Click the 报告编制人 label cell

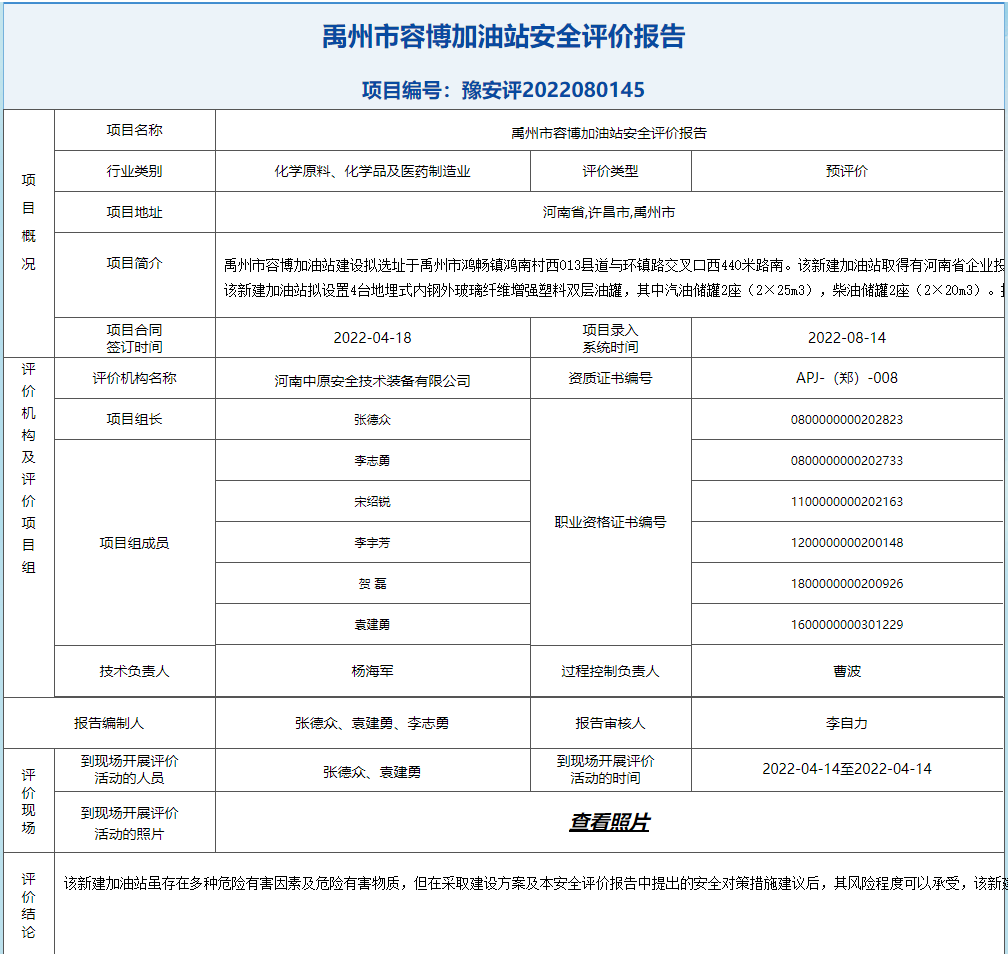coord(109,723)
